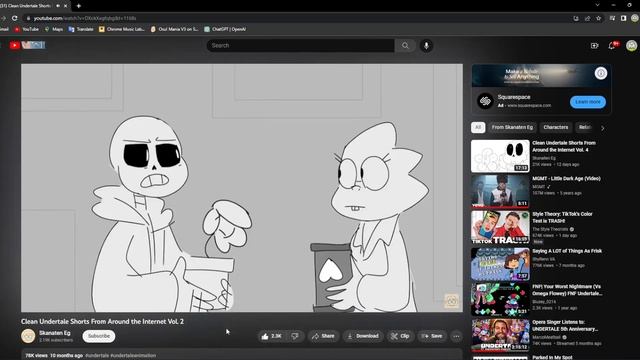640x360 pixels.
Task: Open the Osu! Mania V3 bookmark
Action: coord(174,29)
